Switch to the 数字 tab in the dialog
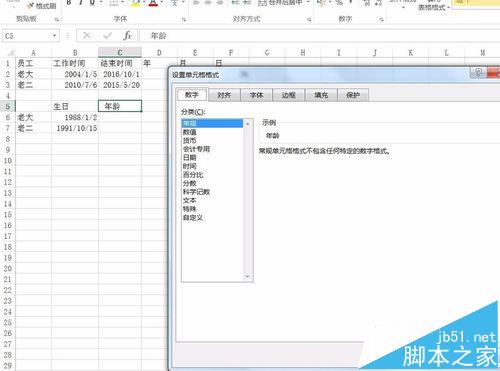The width and height of the screenshot is (500, 371). 192,95
